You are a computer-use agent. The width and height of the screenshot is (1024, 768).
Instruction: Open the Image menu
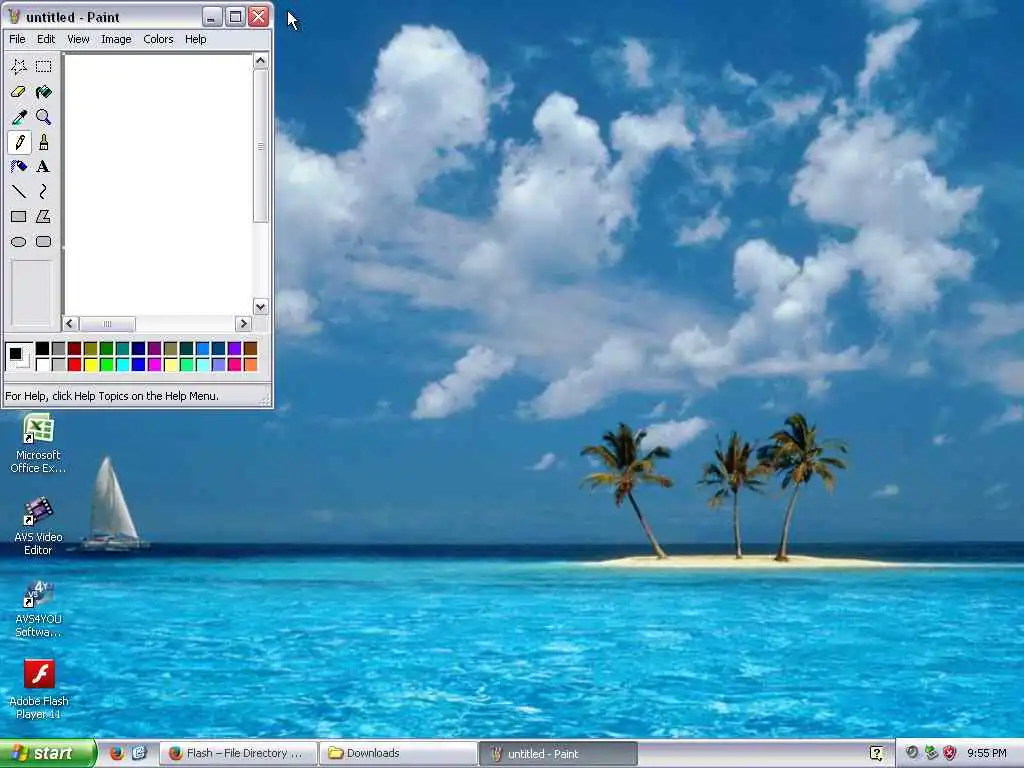(x=116, y=39)
